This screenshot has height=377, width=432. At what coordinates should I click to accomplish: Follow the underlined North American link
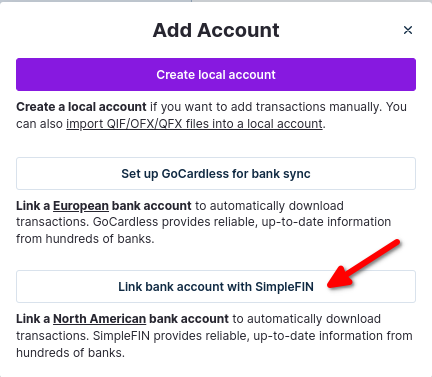100,319
